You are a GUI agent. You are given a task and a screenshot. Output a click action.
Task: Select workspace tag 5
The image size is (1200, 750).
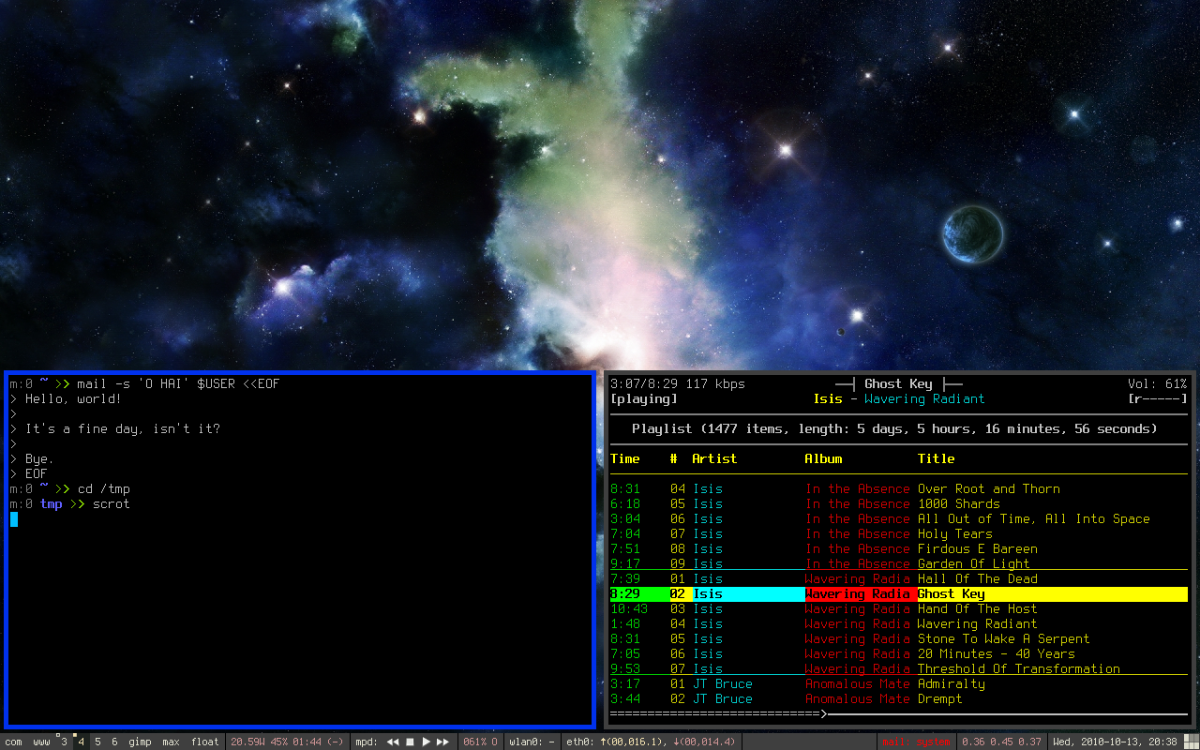[x=98, y=742]
